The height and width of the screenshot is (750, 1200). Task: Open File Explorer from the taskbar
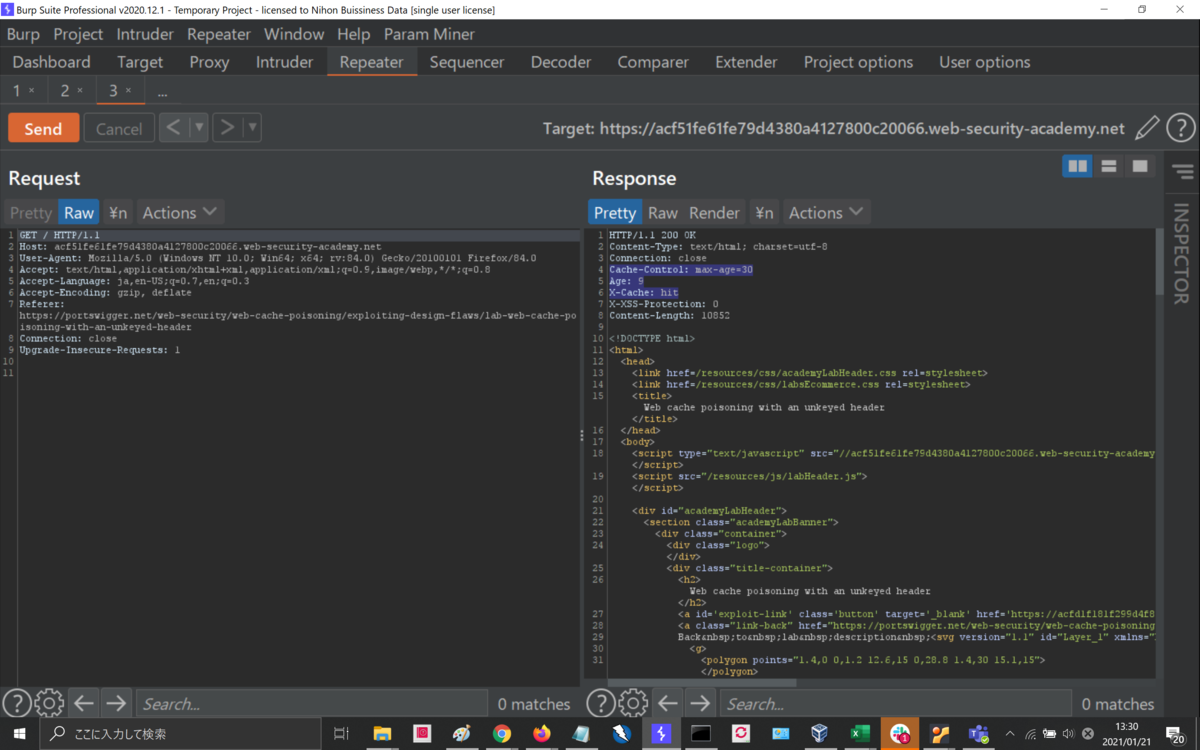(x=382, y=733)
